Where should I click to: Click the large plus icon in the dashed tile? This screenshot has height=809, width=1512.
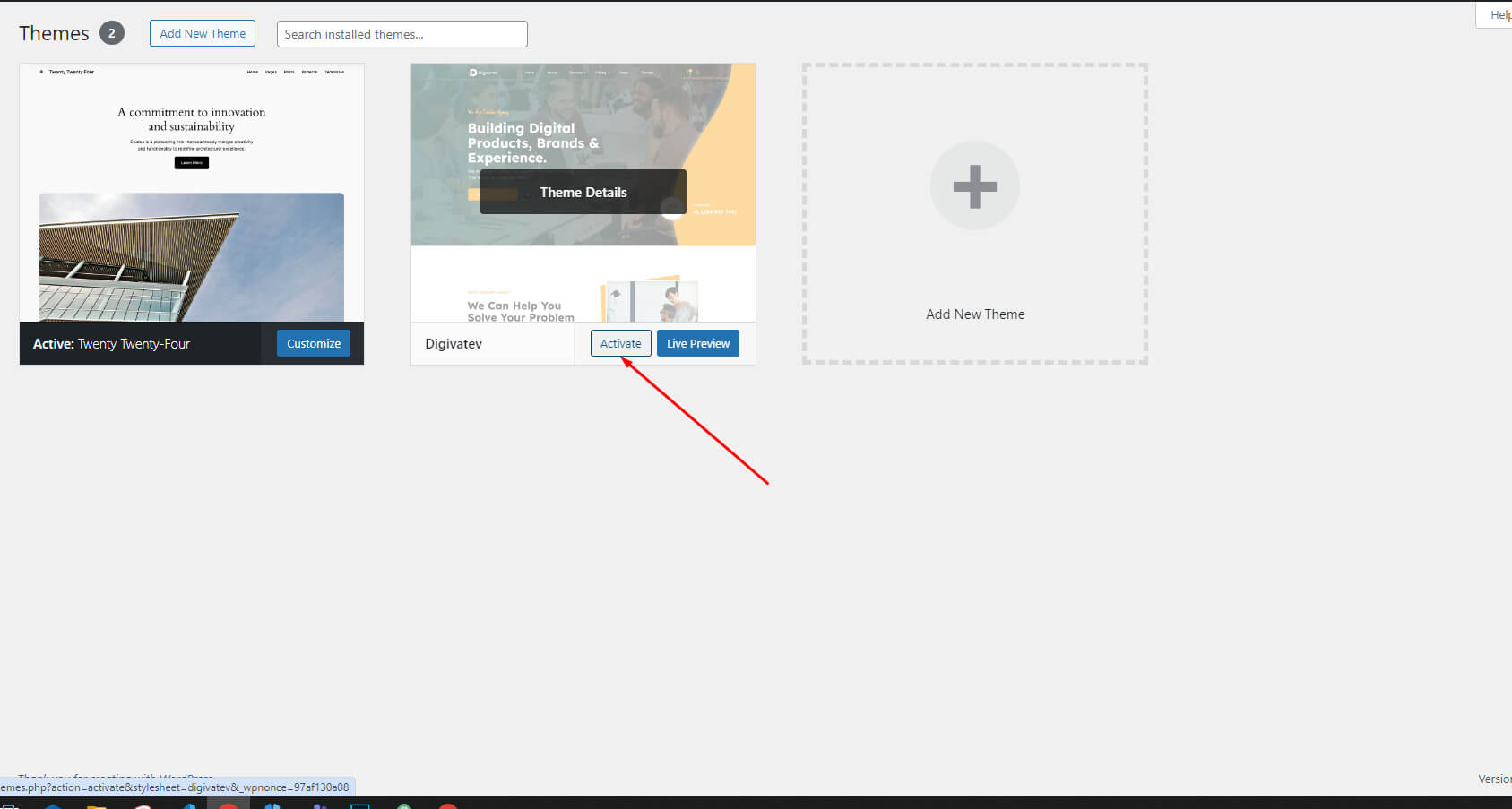click(975, 186)
